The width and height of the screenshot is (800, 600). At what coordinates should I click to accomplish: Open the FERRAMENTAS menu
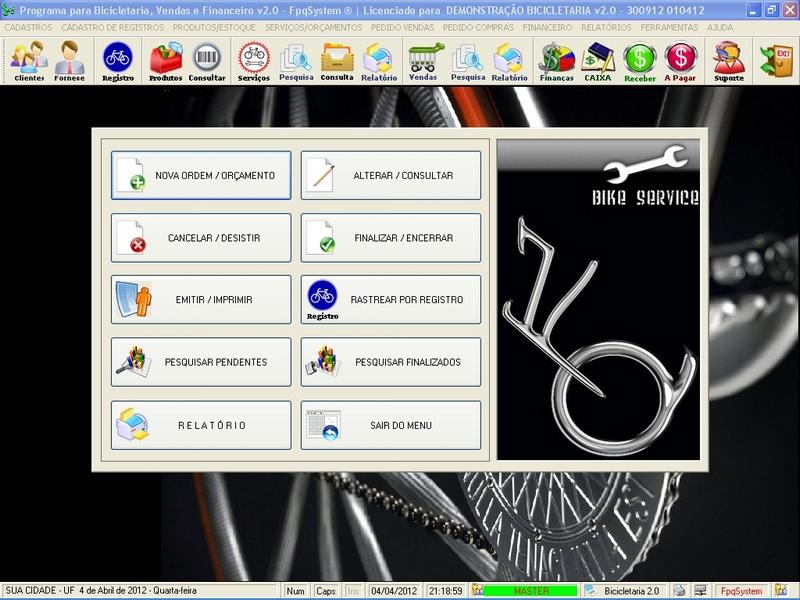pyautogui.click(x=669, y=27)
